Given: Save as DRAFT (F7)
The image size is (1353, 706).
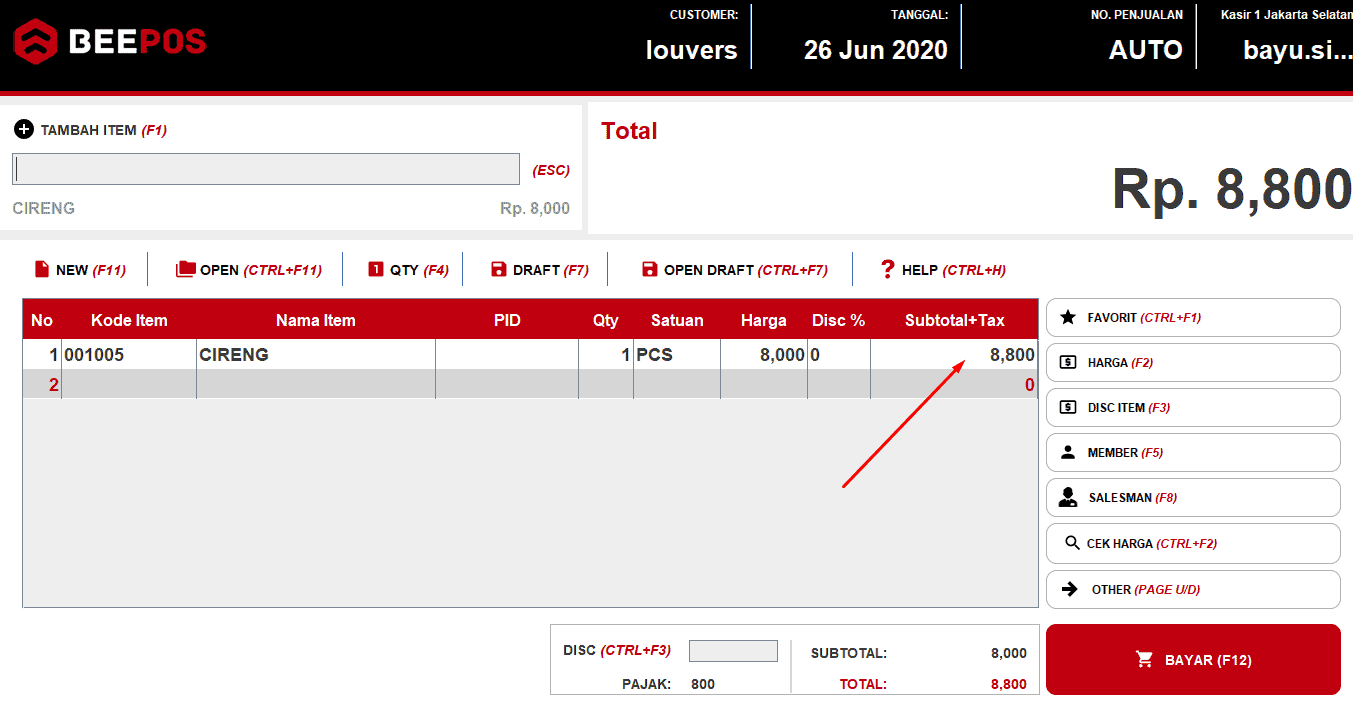Looking at the screenshot, I should click(539, 270).
